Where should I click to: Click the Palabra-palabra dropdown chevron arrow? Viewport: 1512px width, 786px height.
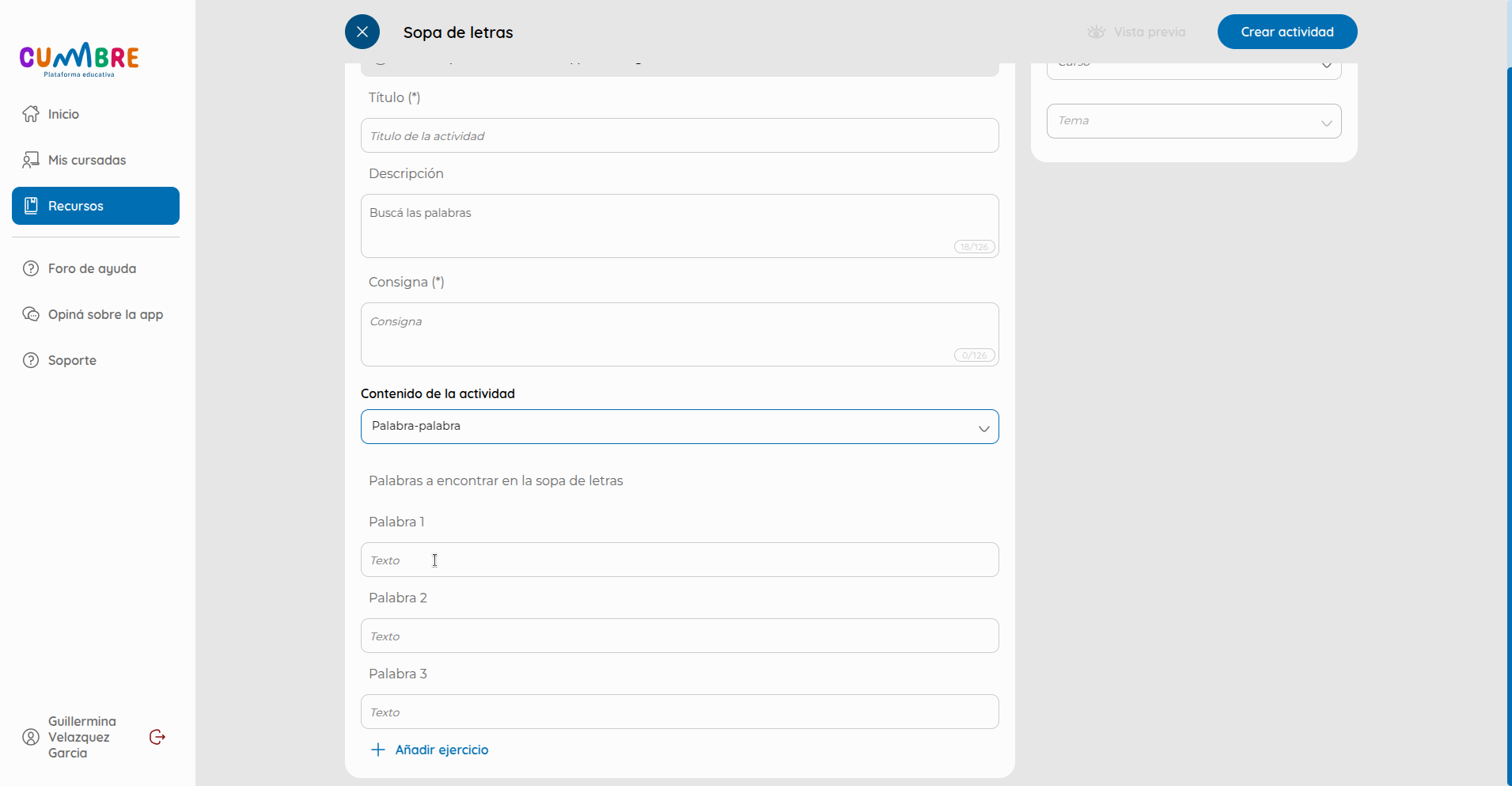pyautogui.click(x=984, y=428)
